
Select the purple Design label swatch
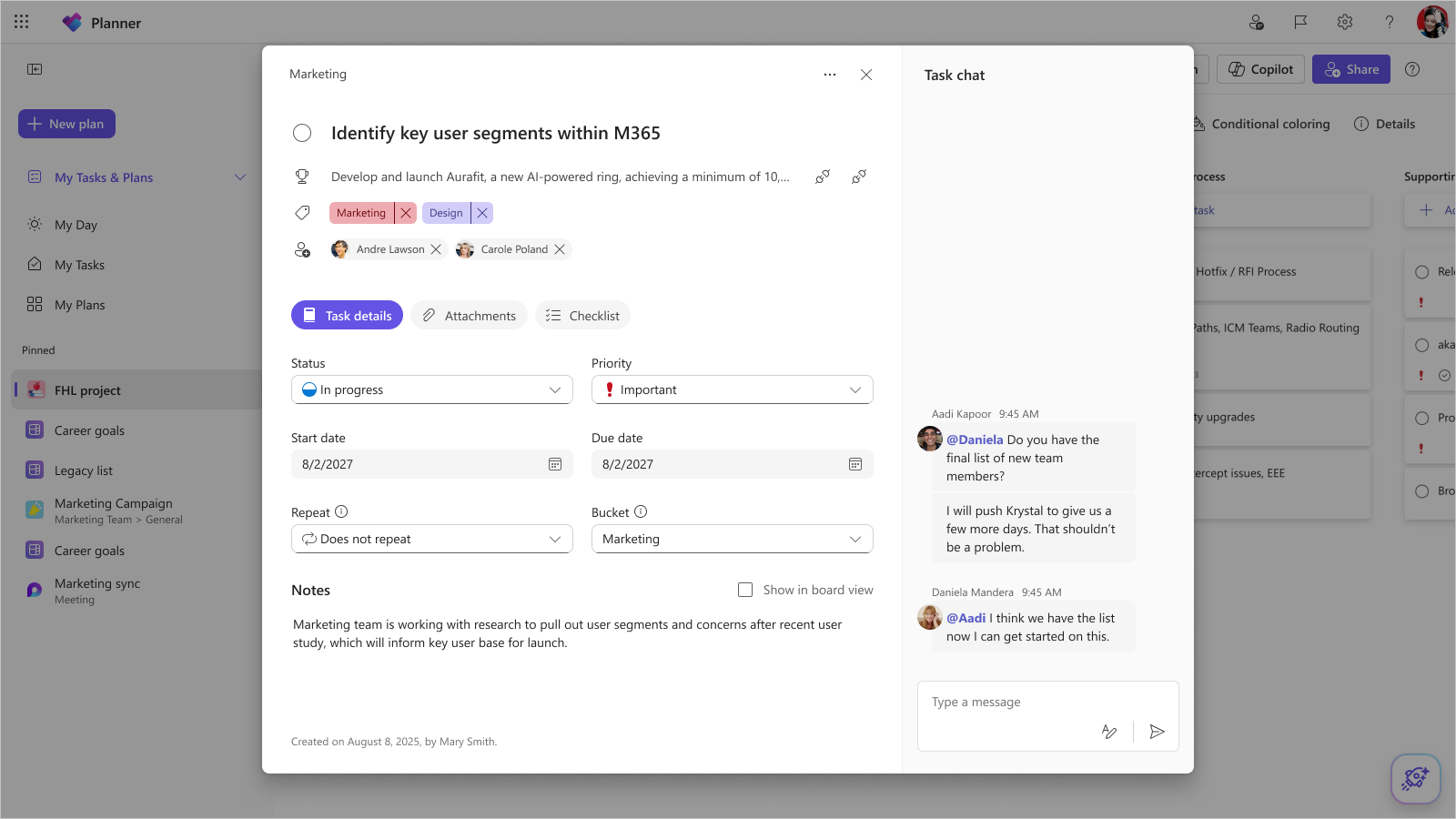[446, 212]
